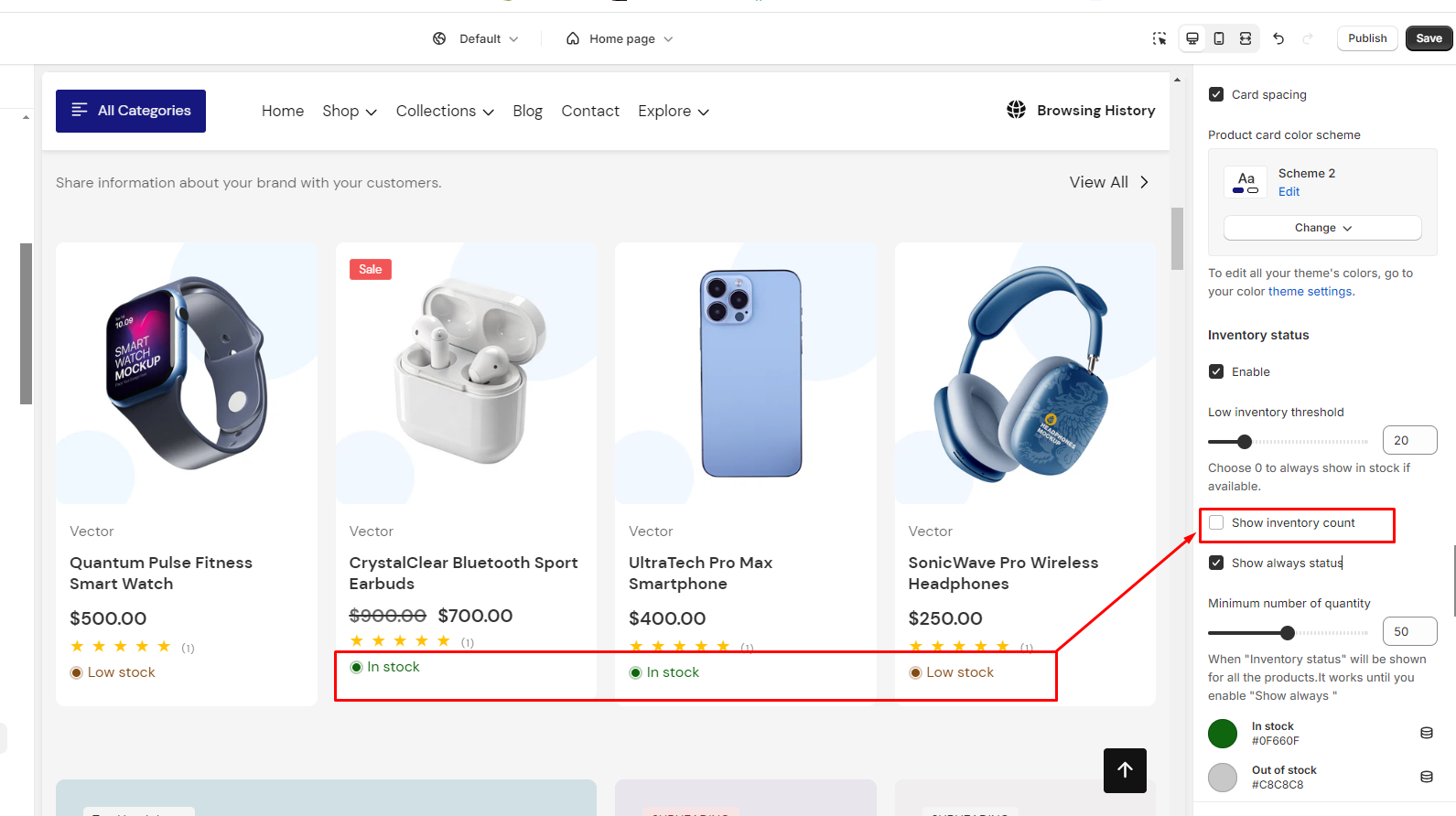Uncheck Show always status checkbox
This screenshot has height=816, width=1456.
click(x=1216, y=563)
